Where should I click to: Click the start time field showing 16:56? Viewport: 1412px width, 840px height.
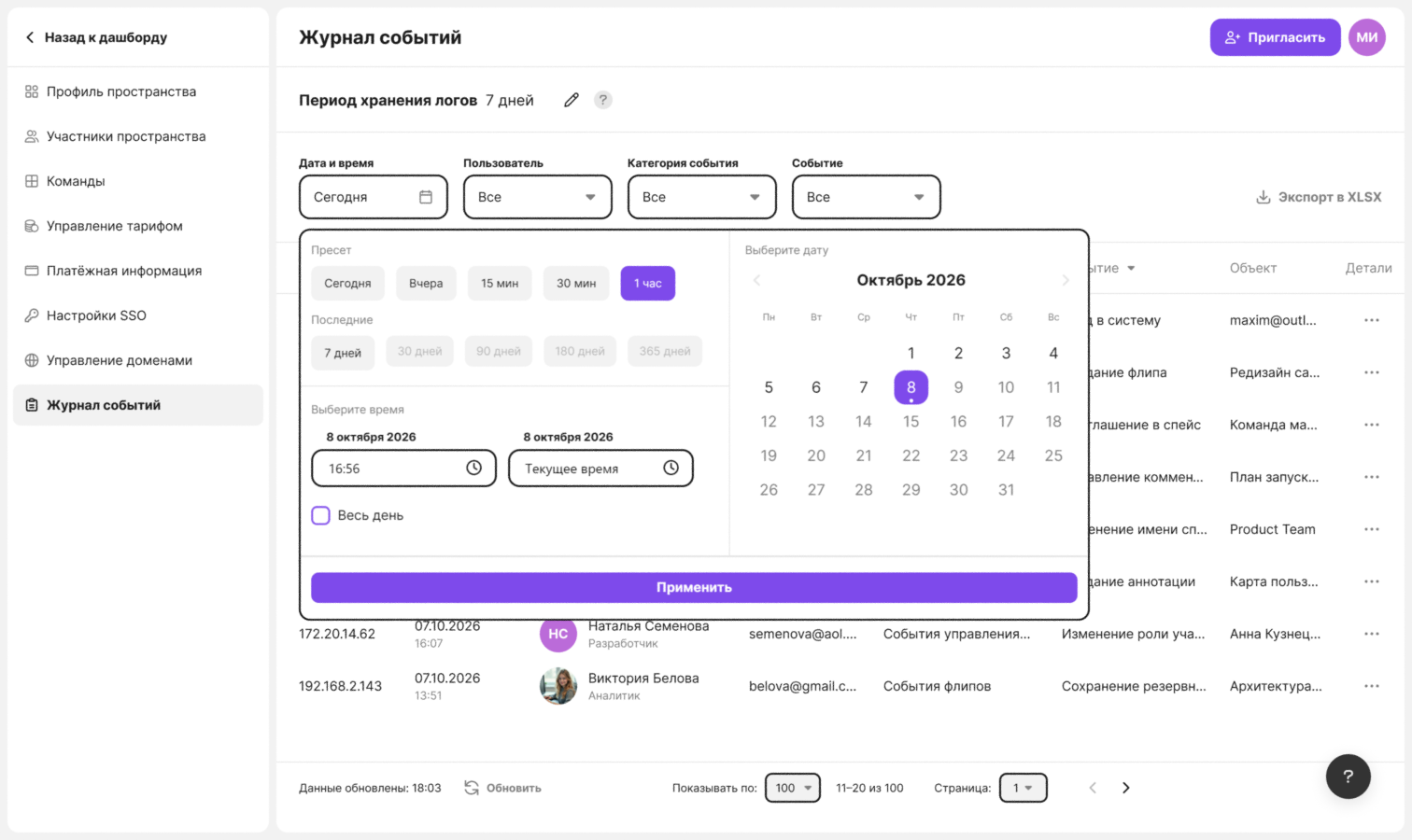coord(403,468)
